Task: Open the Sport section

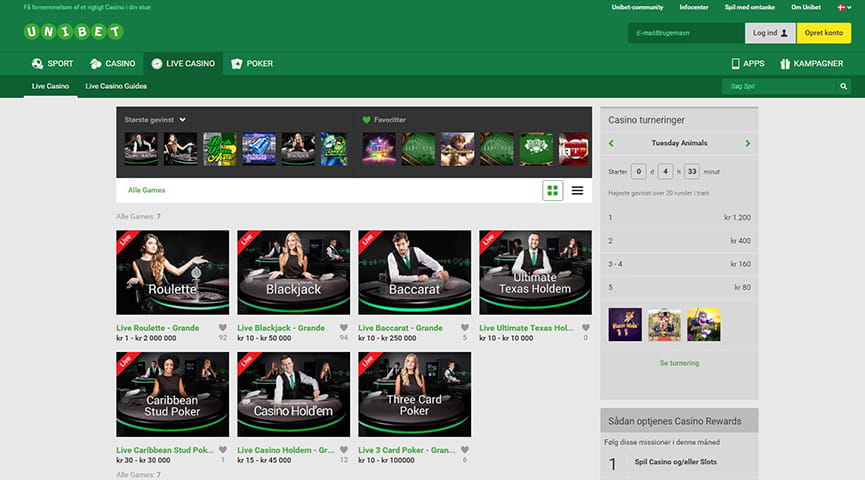Action: [52, 63]
